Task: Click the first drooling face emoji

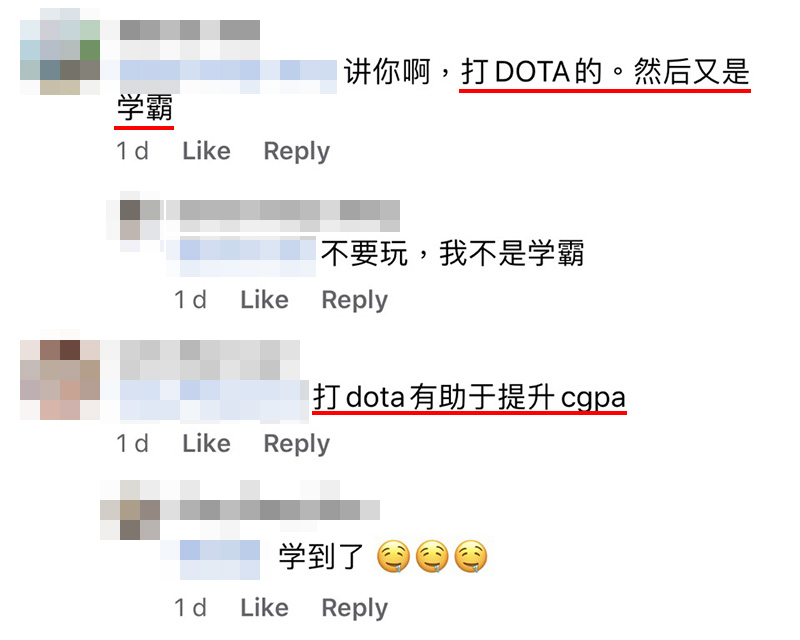Action: click(x=393, y=556)
